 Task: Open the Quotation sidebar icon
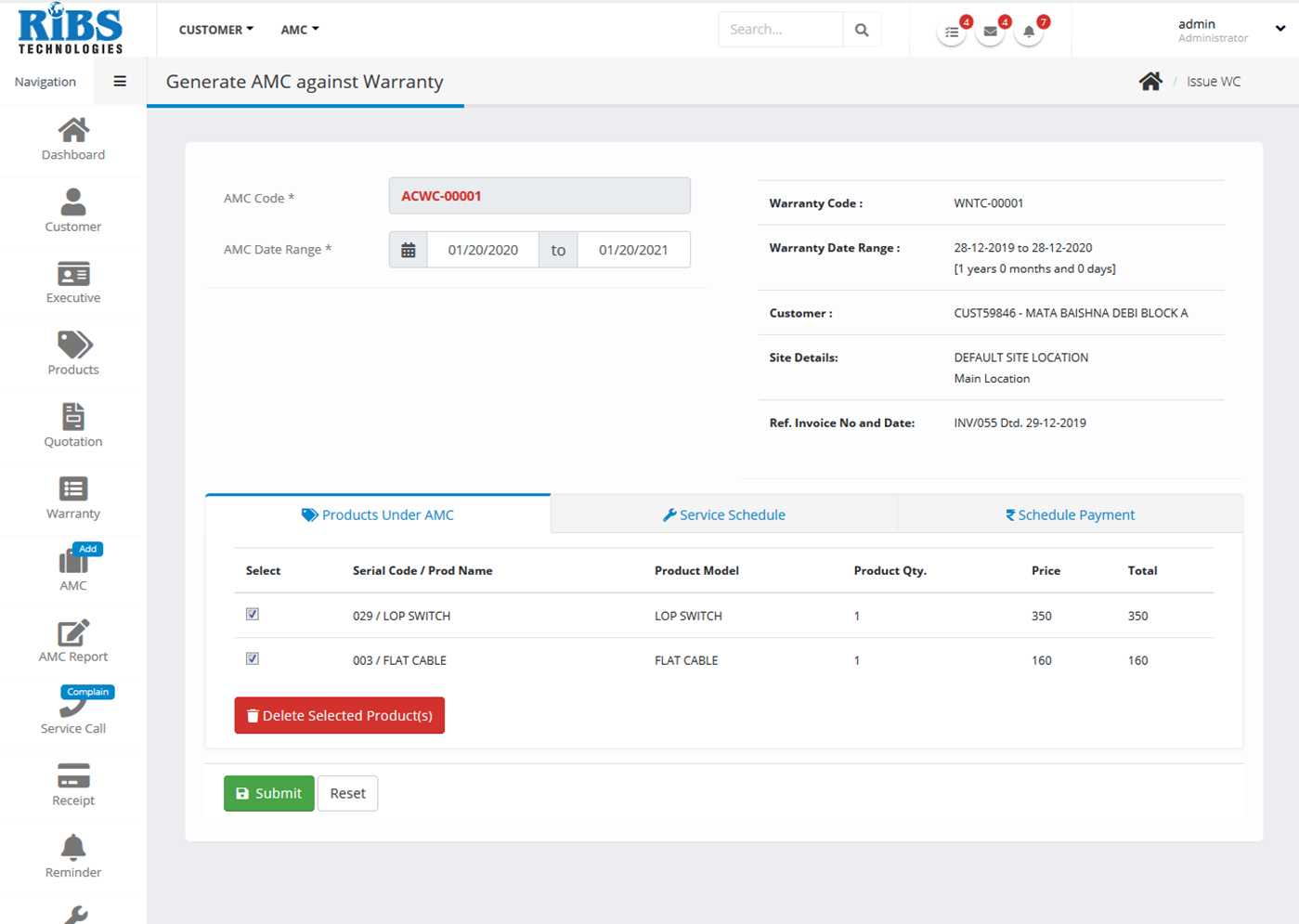pyautogui.click(x=73, y=417)
